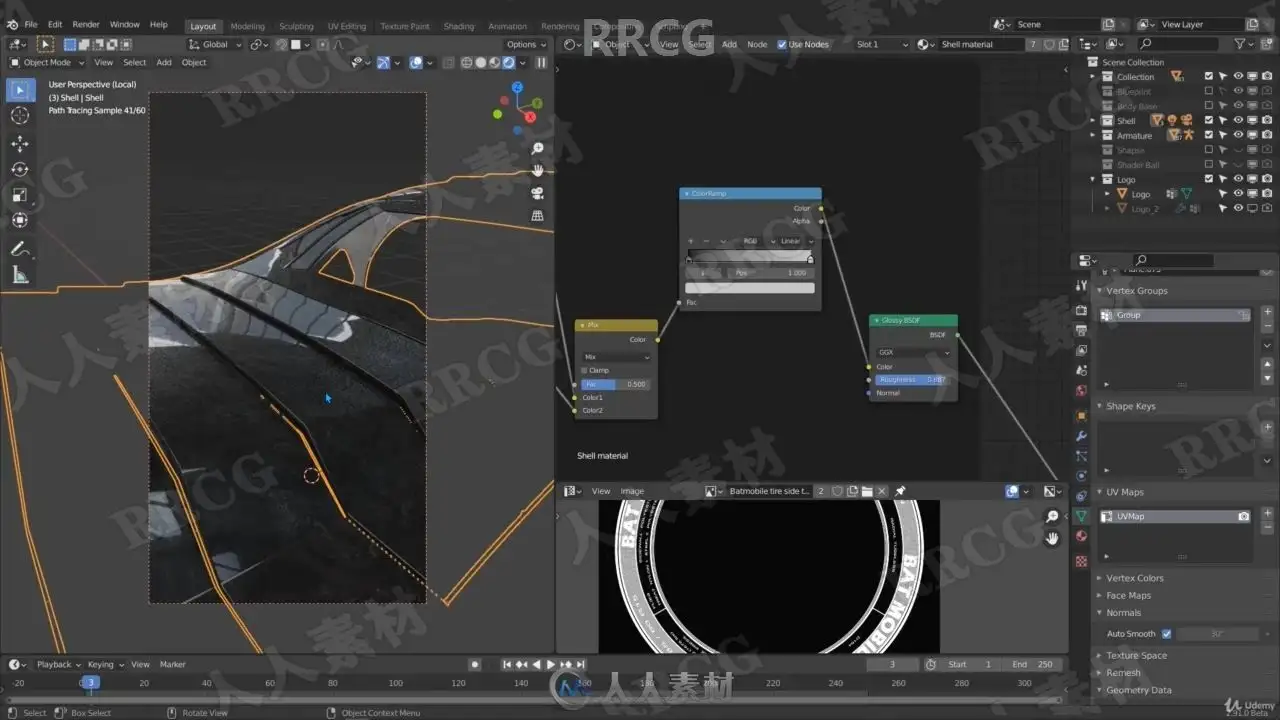Viewport: 1280px width, 720px height.
Task: Switch to the Modeling workspace tab
Action: coord(248,26)
